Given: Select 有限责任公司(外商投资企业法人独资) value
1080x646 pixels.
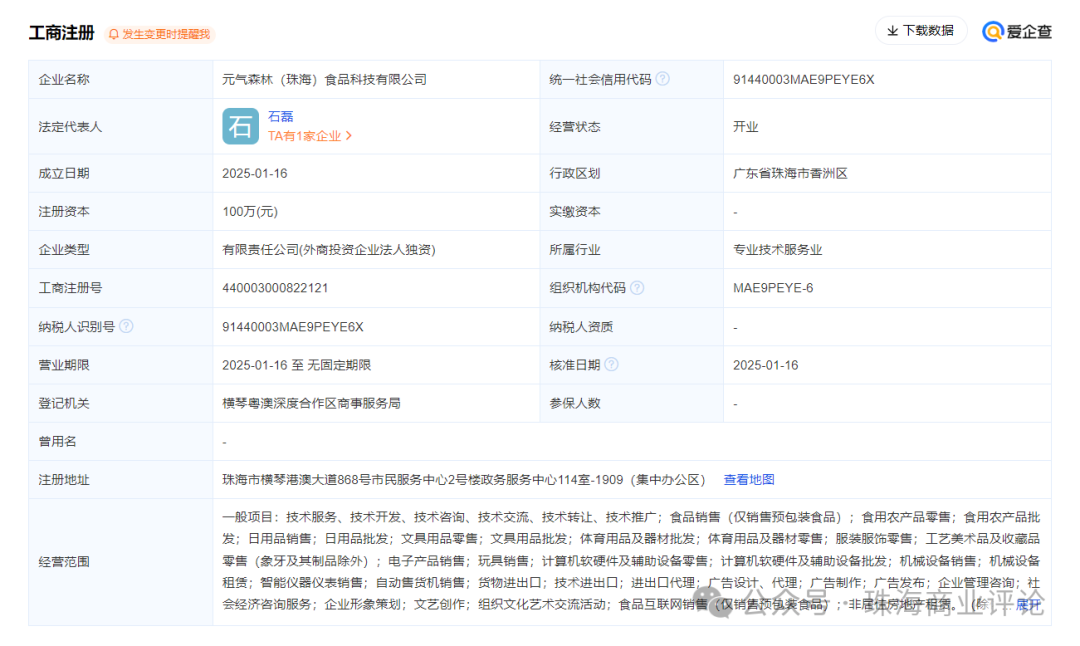Looking at the screenshot, I should click(329, 250).
